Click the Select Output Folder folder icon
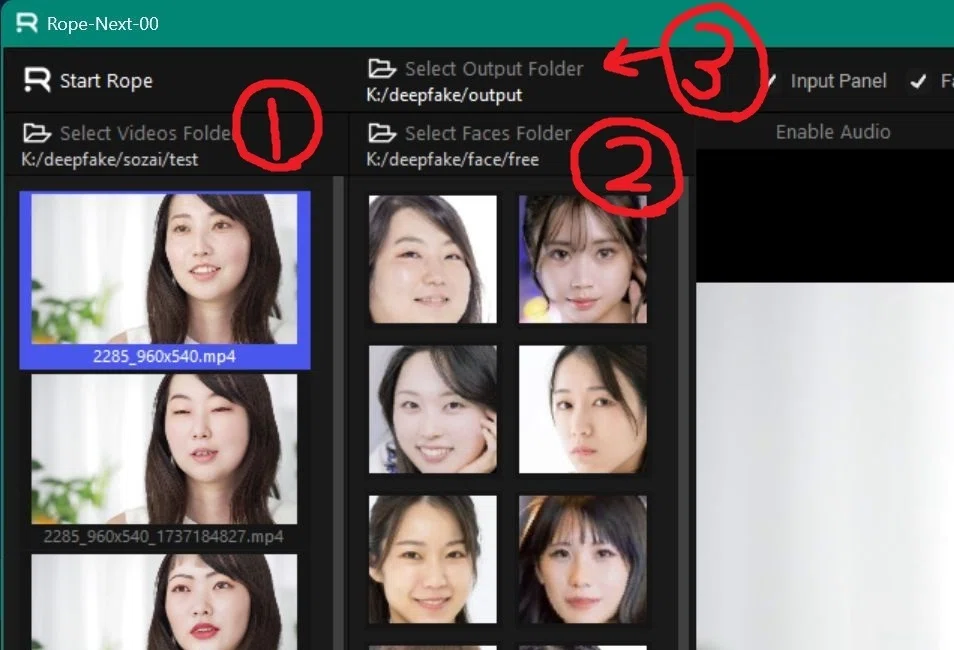This screenshot has height=650, width=954. pos(382,69)
